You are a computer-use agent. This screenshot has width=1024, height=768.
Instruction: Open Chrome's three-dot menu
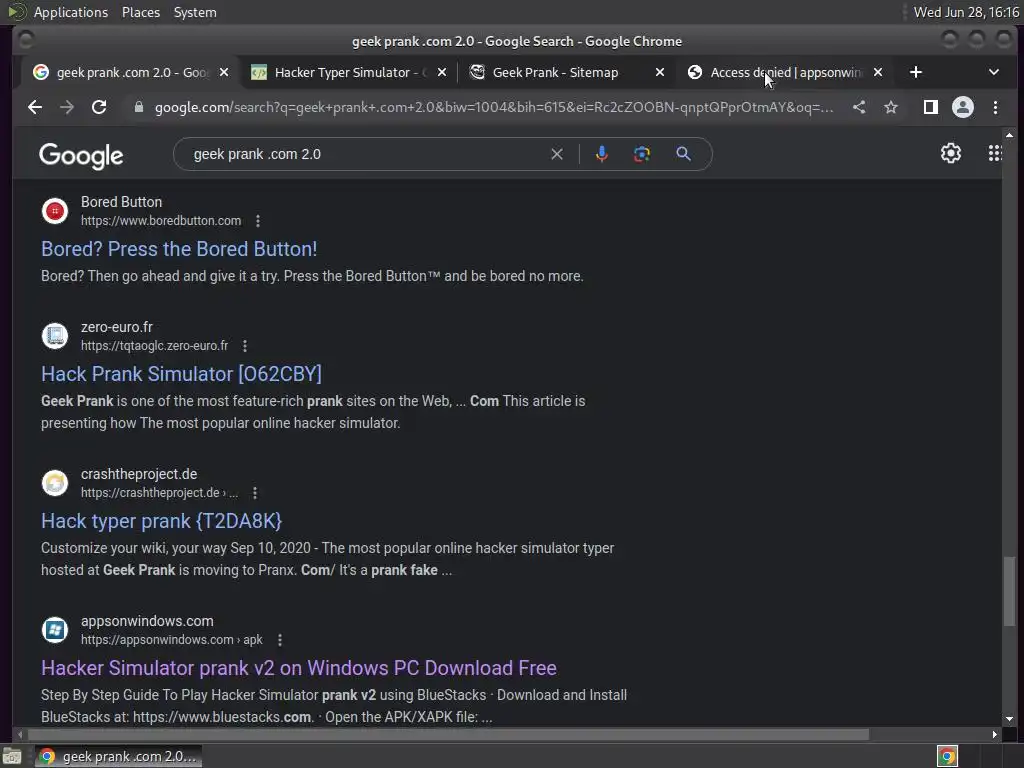pos(995,107)
